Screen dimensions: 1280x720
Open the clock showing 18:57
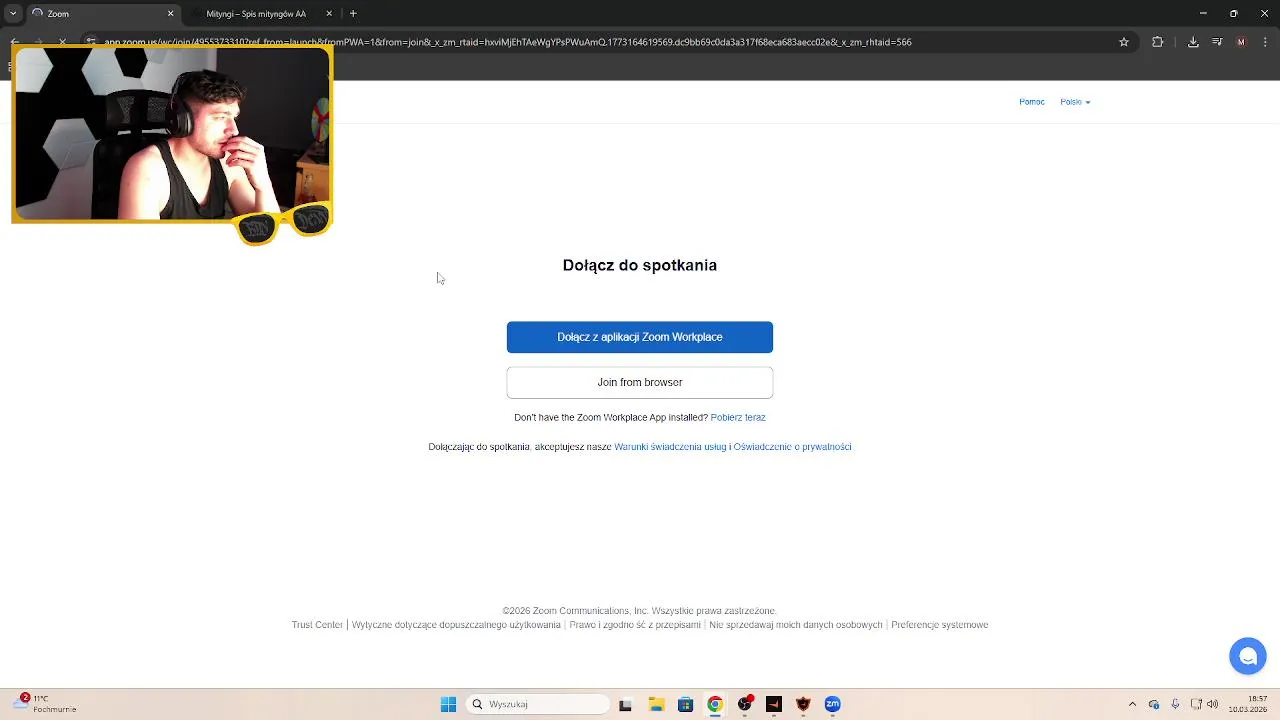pyautogui.click(x=1248, y=704)
